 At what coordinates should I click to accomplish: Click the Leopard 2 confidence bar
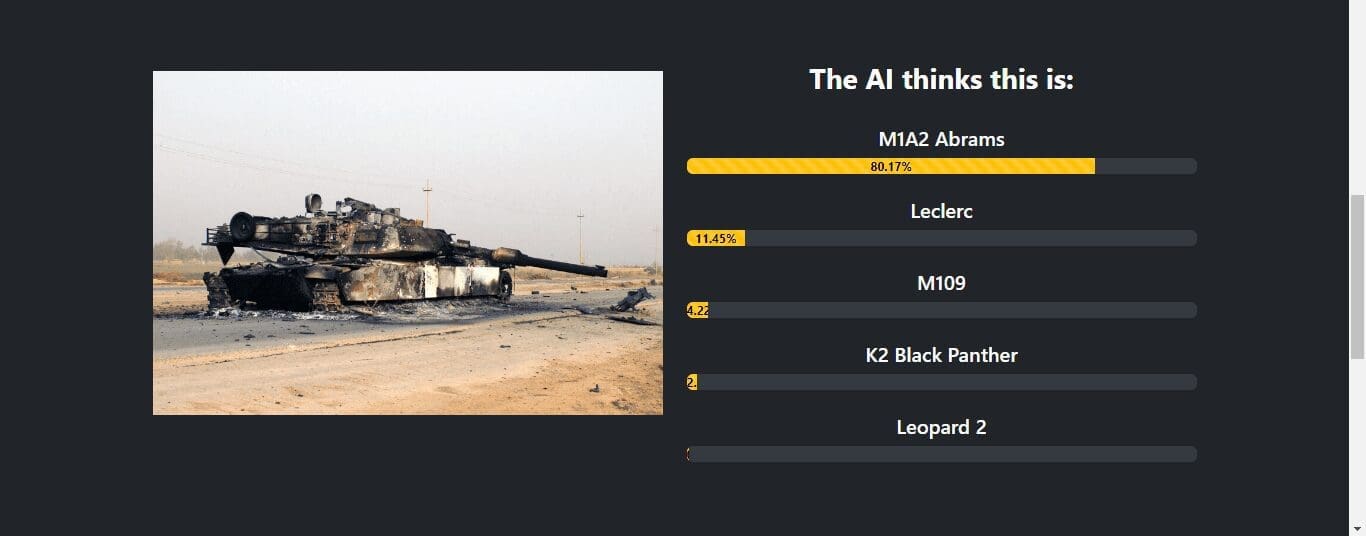[x=941, y=454]
